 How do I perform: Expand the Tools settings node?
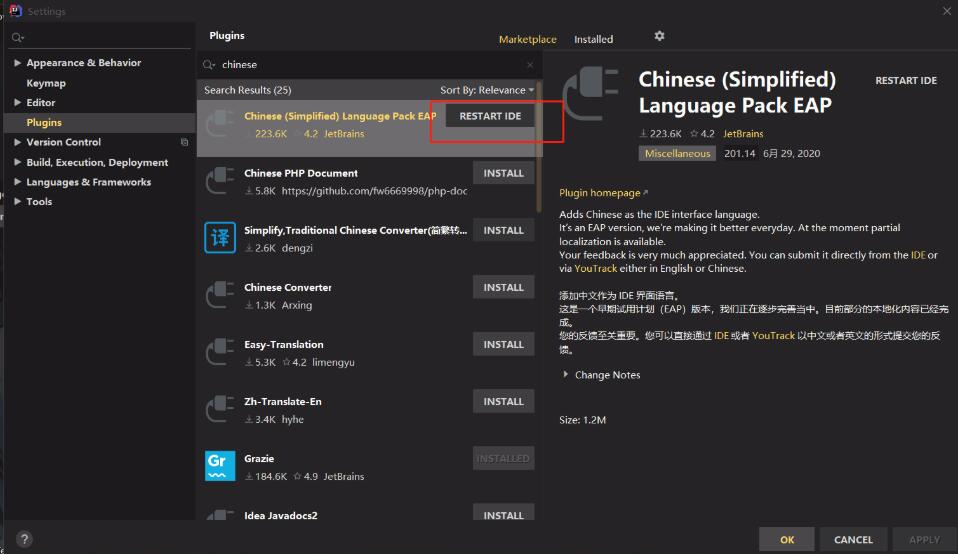point(17,201)
